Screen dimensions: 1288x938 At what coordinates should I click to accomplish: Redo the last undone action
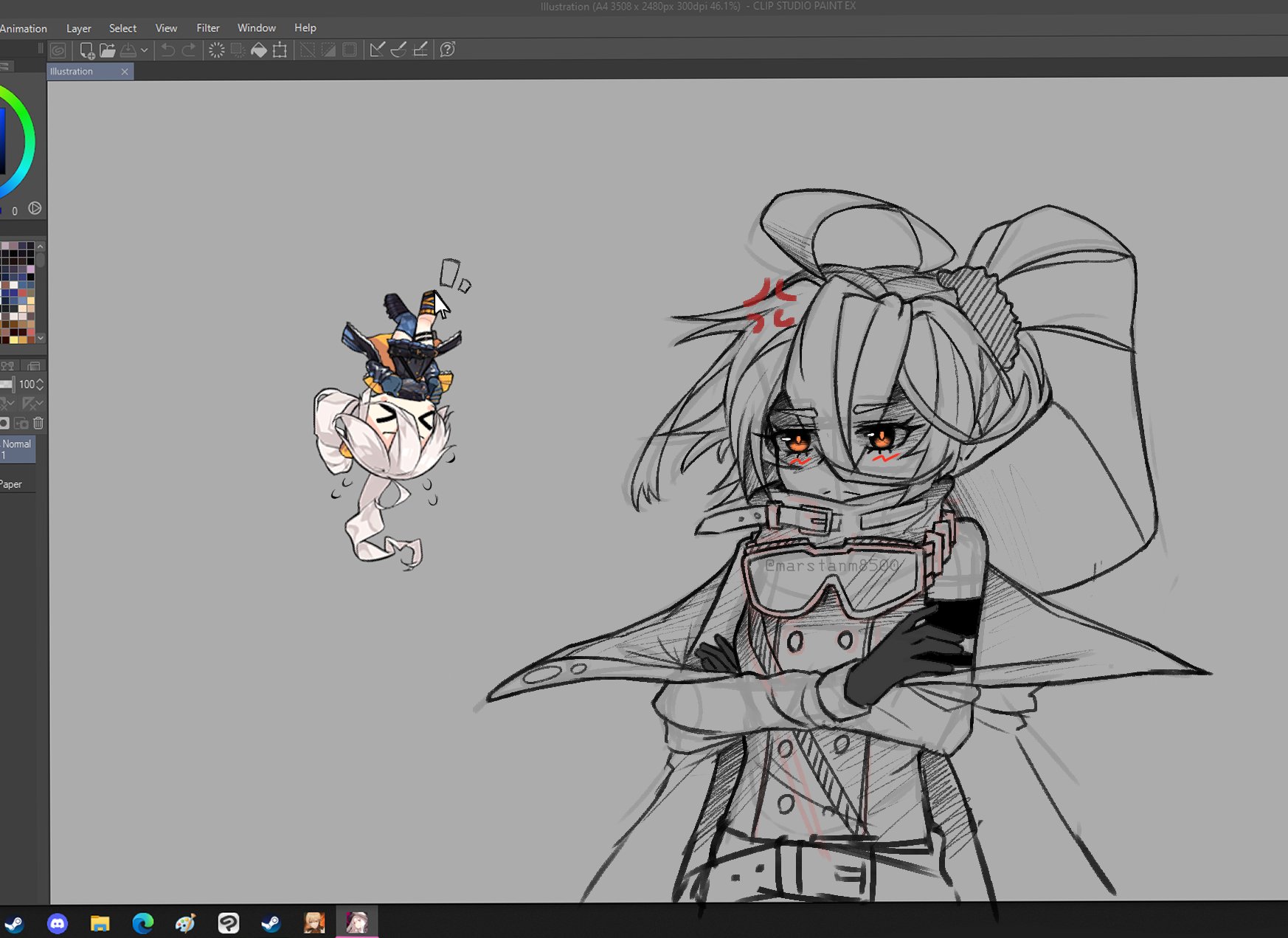point(190,50)
